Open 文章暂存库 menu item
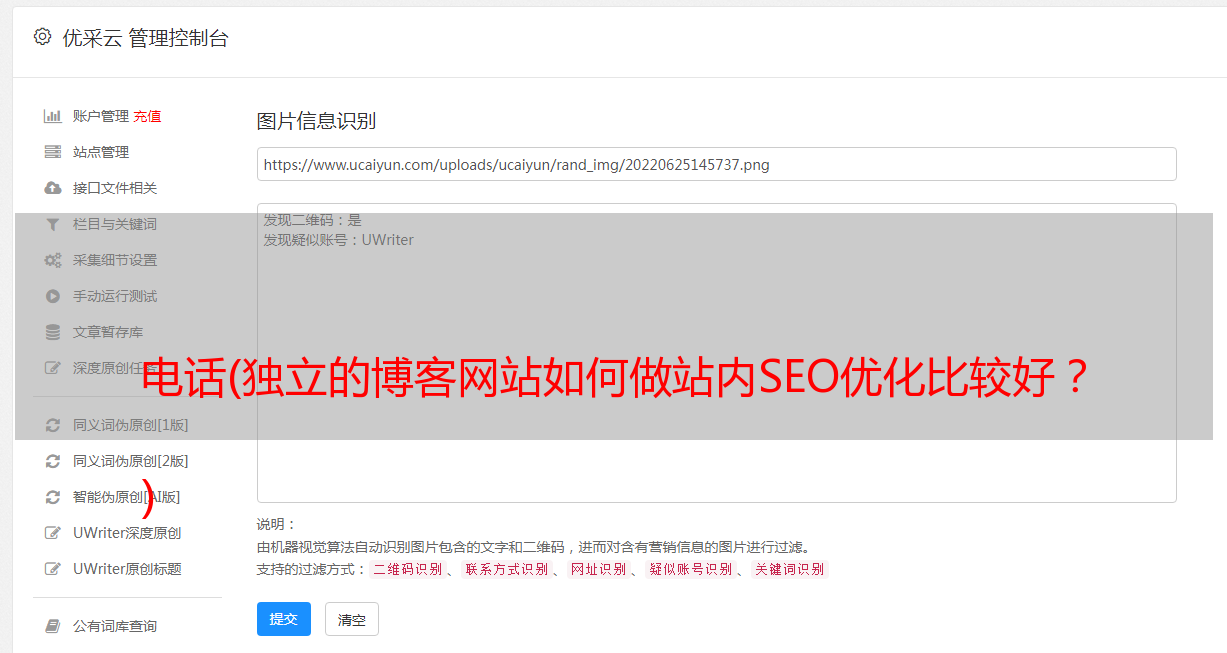 coord(108,332)
